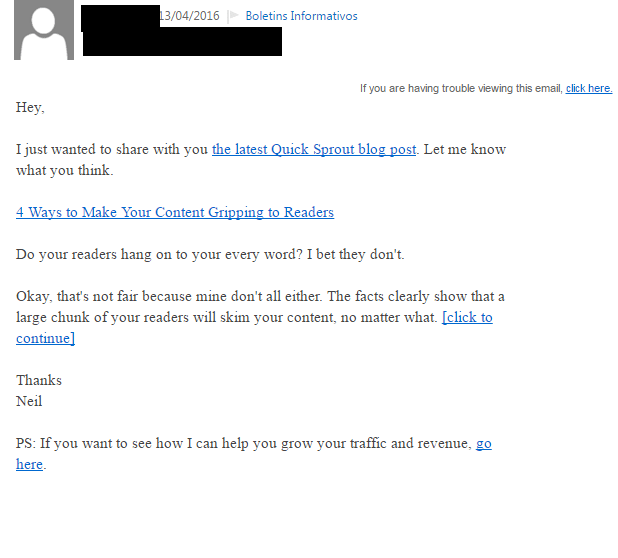Open the 'click here.' view-in-browser link
Screen dimensions: 618x558
(x=589, y=88)
